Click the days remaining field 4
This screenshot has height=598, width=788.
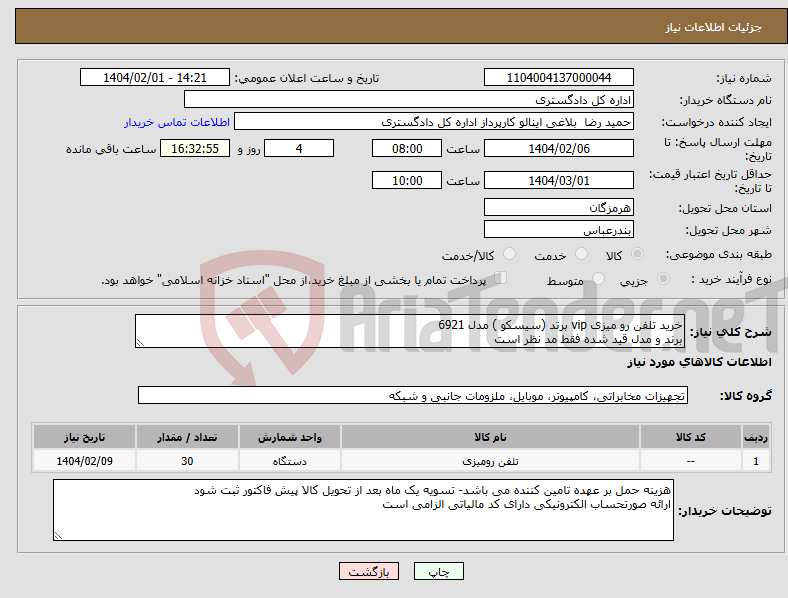tap(299, 148)
